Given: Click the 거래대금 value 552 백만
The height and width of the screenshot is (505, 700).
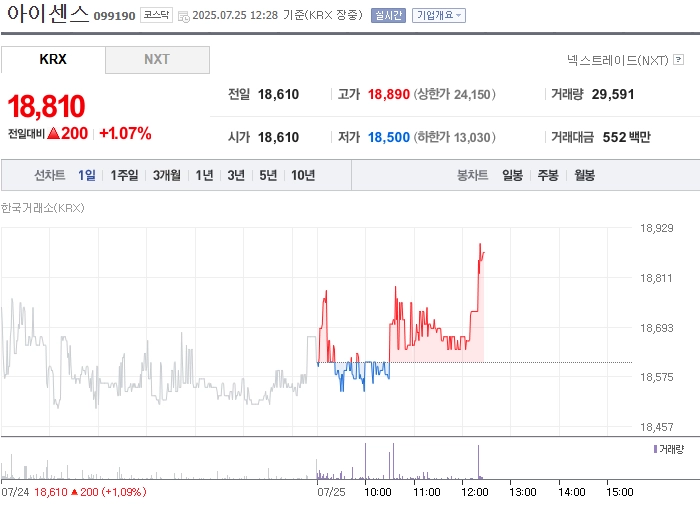Looking at the screenshot, I should pyautogui.click(x=627, y=137).
